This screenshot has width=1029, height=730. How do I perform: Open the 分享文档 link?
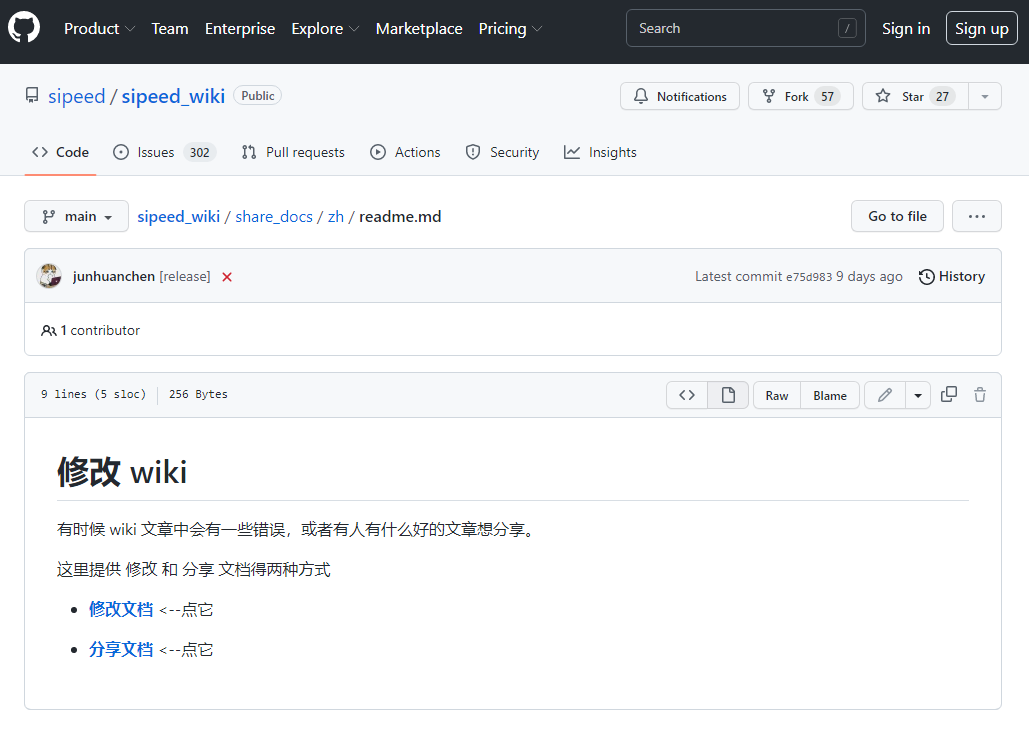(x=121, y=649)
